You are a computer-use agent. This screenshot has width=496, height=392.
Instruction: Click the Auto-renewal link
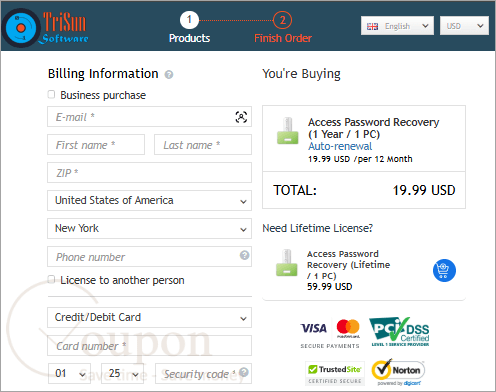pyautogui.click(x=340, y=146)
